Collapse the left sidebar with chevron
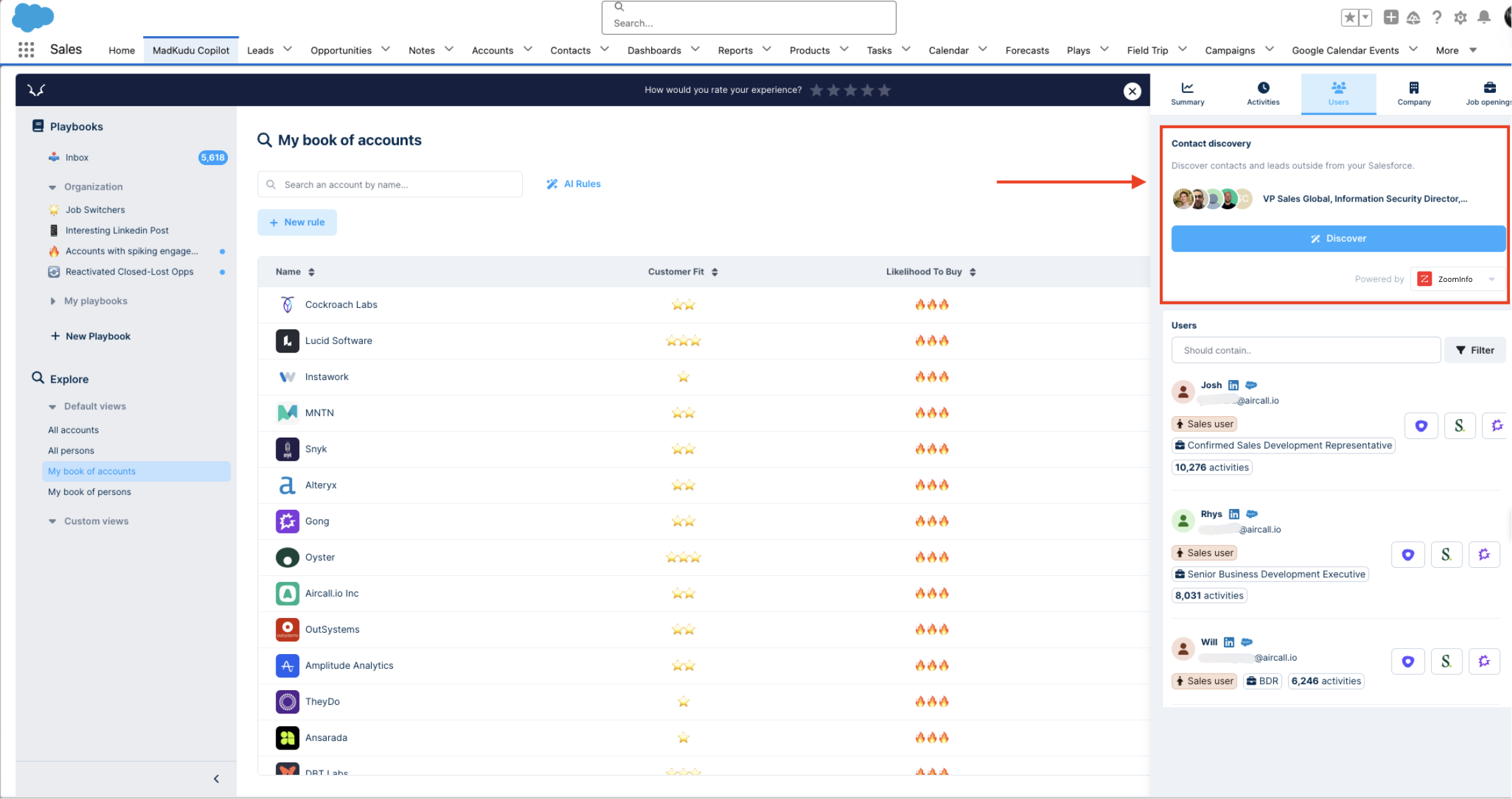Image resolution: width=1512 pixels, height=799 pixels. tap(216, 779)
